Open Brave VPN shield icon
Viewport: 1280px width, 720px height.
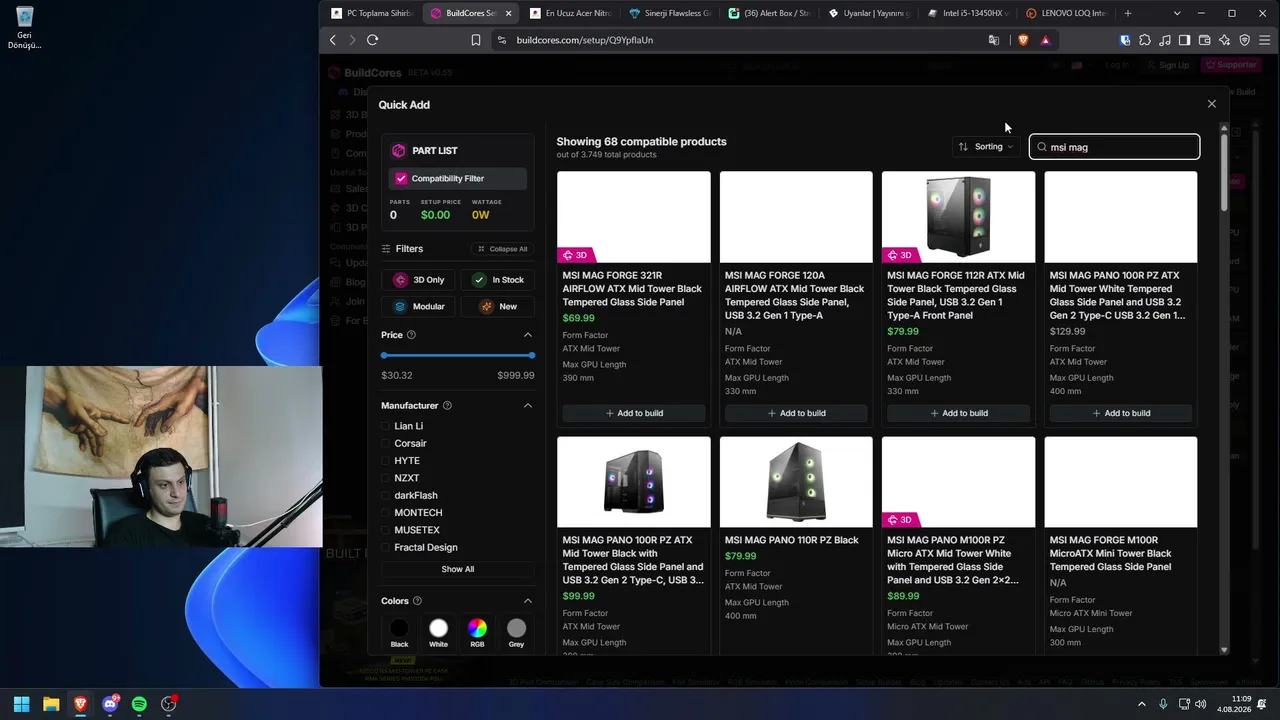point(1245,40)
